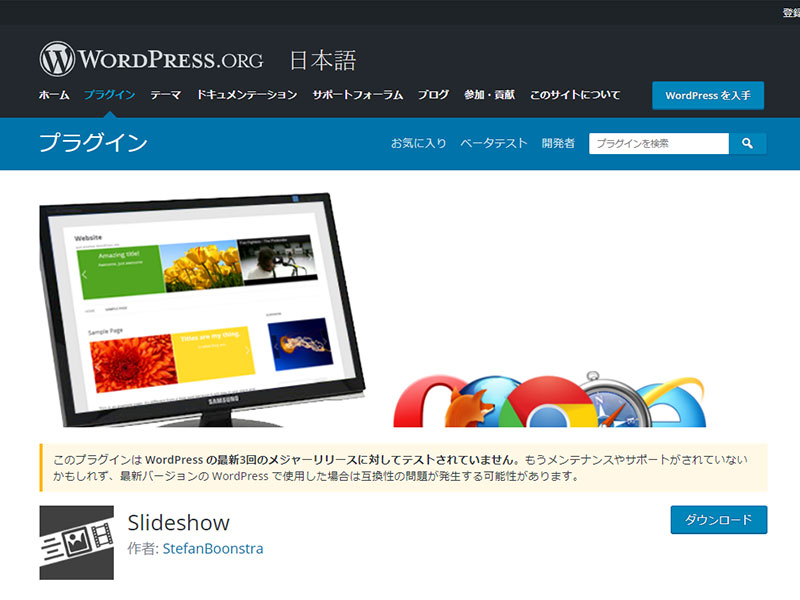Open the StefanBoonstra author link

[213, 549]
